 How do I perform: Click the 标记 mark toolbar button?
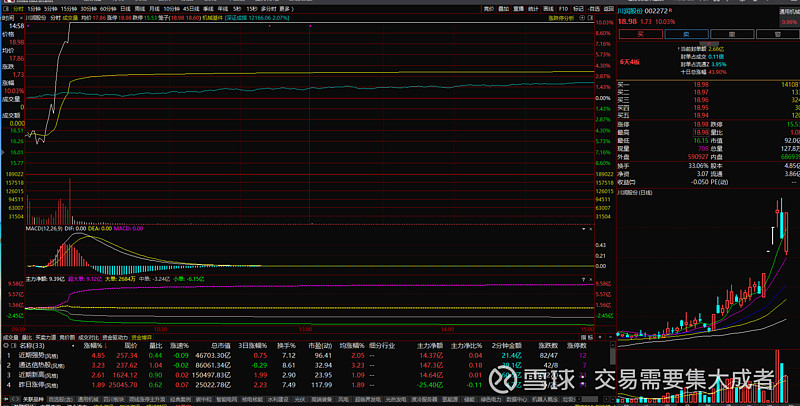coord(579,9)
